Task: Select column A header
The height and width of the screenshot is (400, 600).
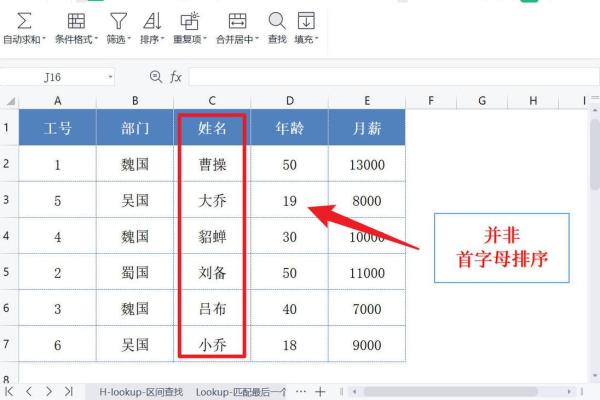Action: pyautogui.click(x=57, y=101)
